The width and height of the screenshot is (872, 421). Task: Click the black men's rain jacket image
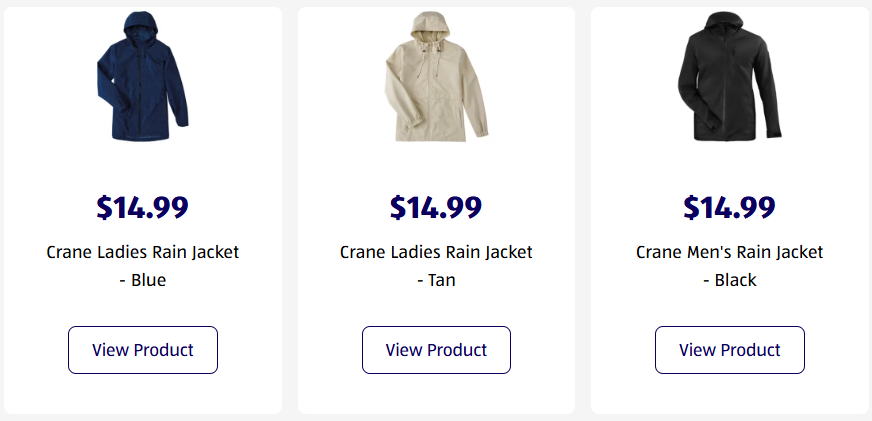pos(729,80)
